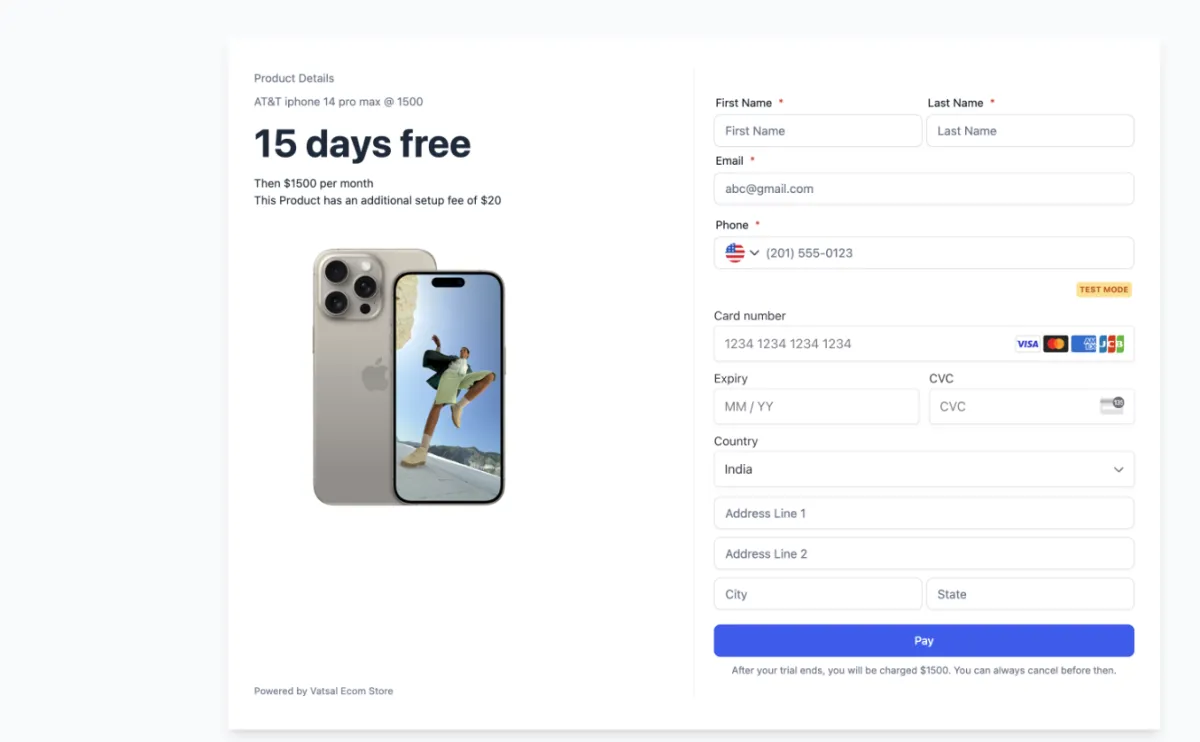The image size is (1200, 742).
Task: Open the phone country code chevron
Action: (x=755, y=253)
